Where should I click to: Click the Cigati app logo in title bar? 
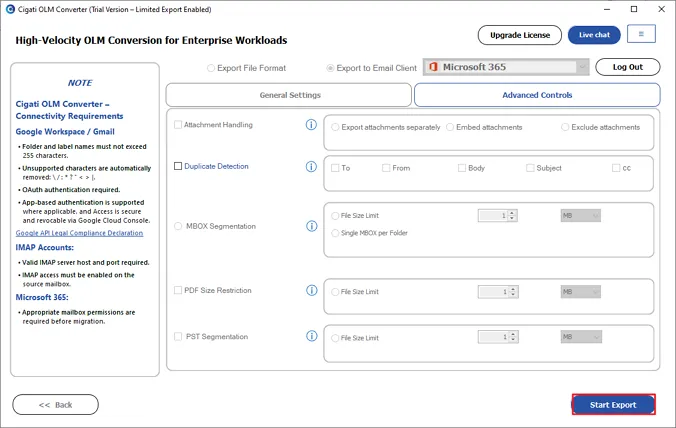pyautogui.click(x=10, y=9)
